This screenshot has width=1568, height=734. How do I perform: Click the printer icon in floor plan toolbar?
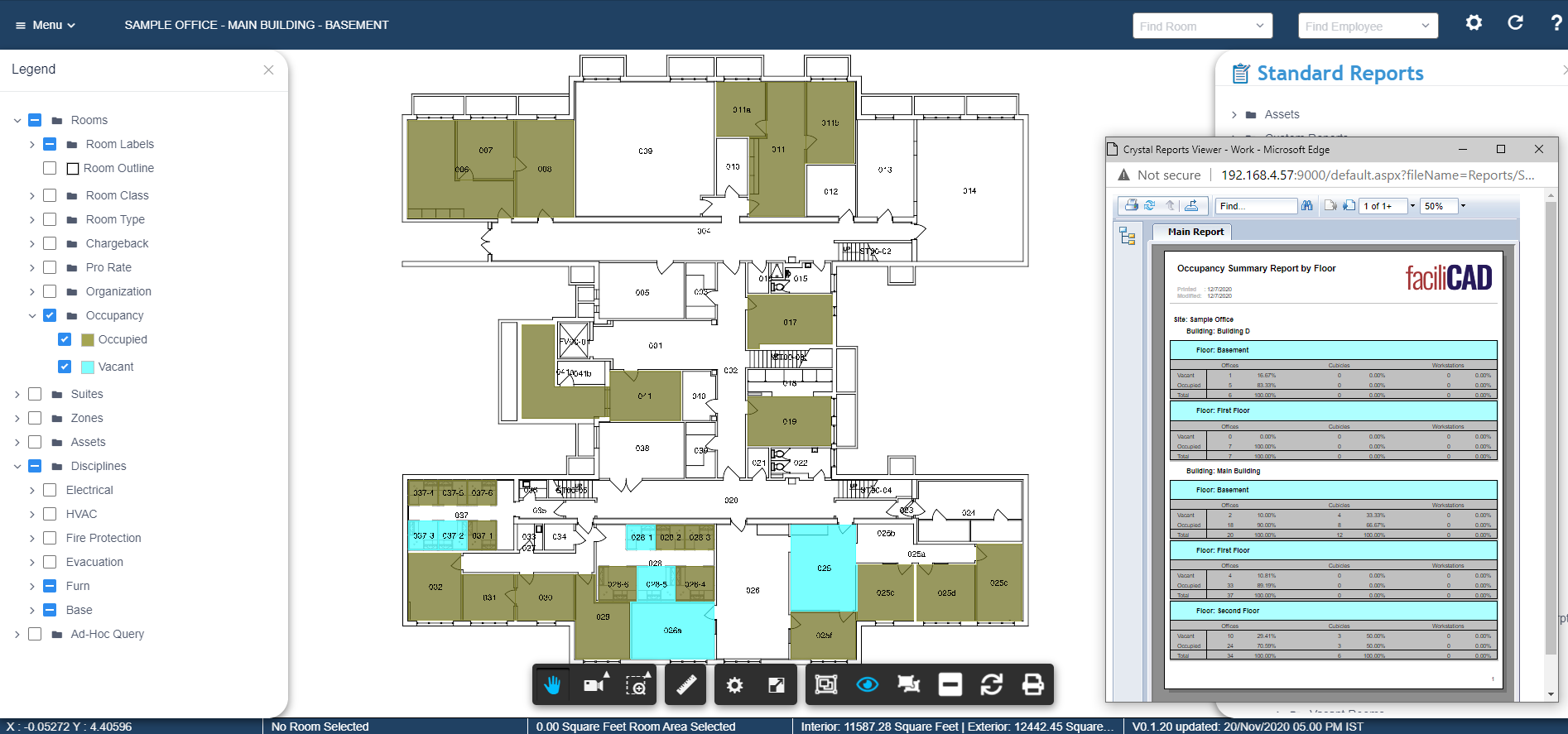click(x=1032, y=684)
